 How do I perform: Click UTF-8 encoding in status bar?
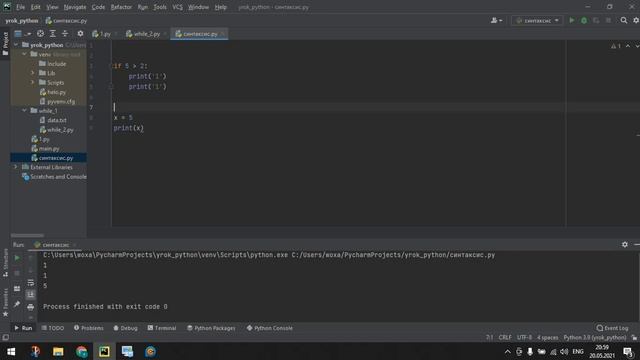tap(524, 338)
